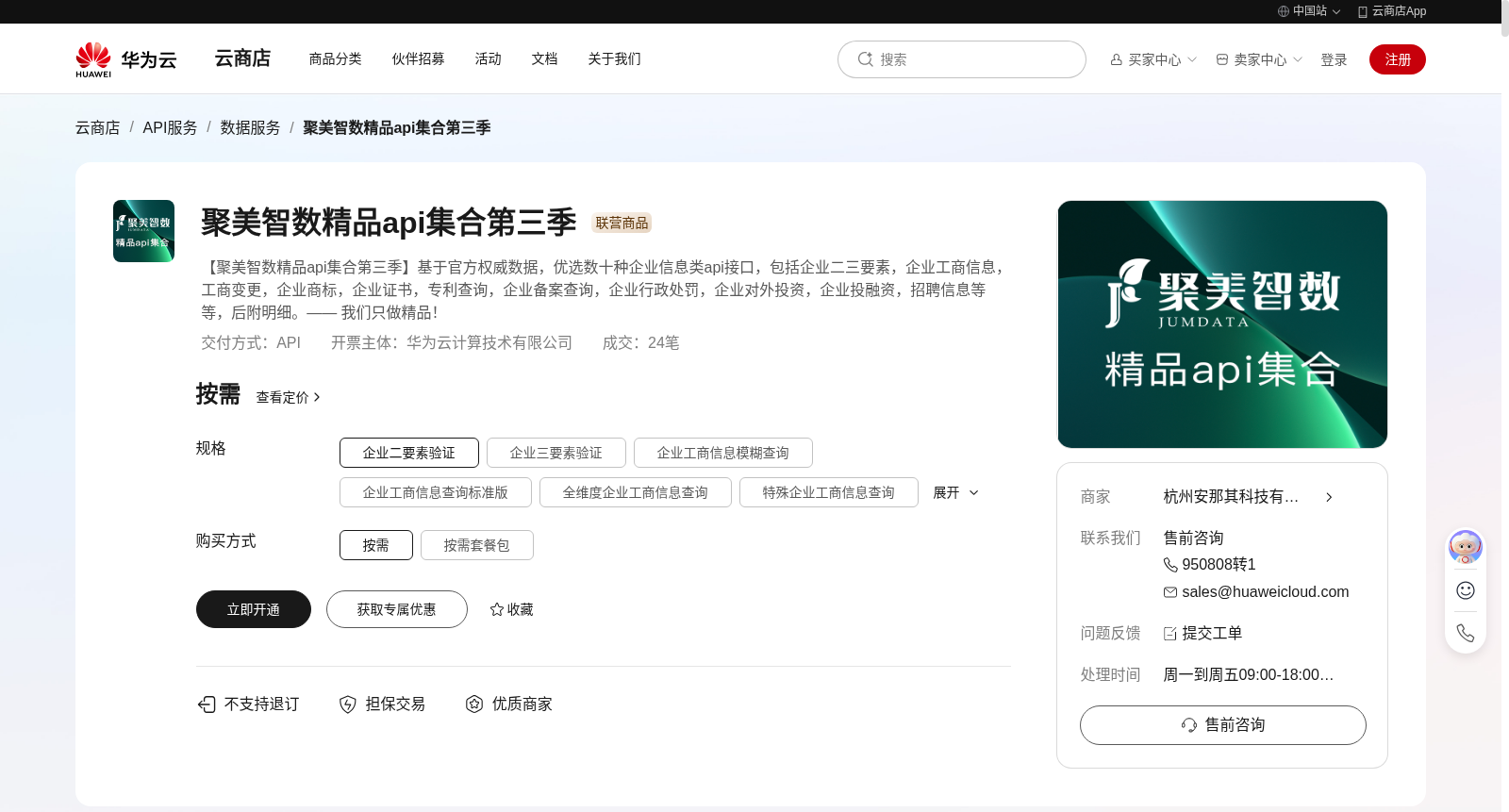Click the phone icon beside 950808转1
This screenshot has height=812, width=1509.
pyautogui.click(x=1170, y=565)
